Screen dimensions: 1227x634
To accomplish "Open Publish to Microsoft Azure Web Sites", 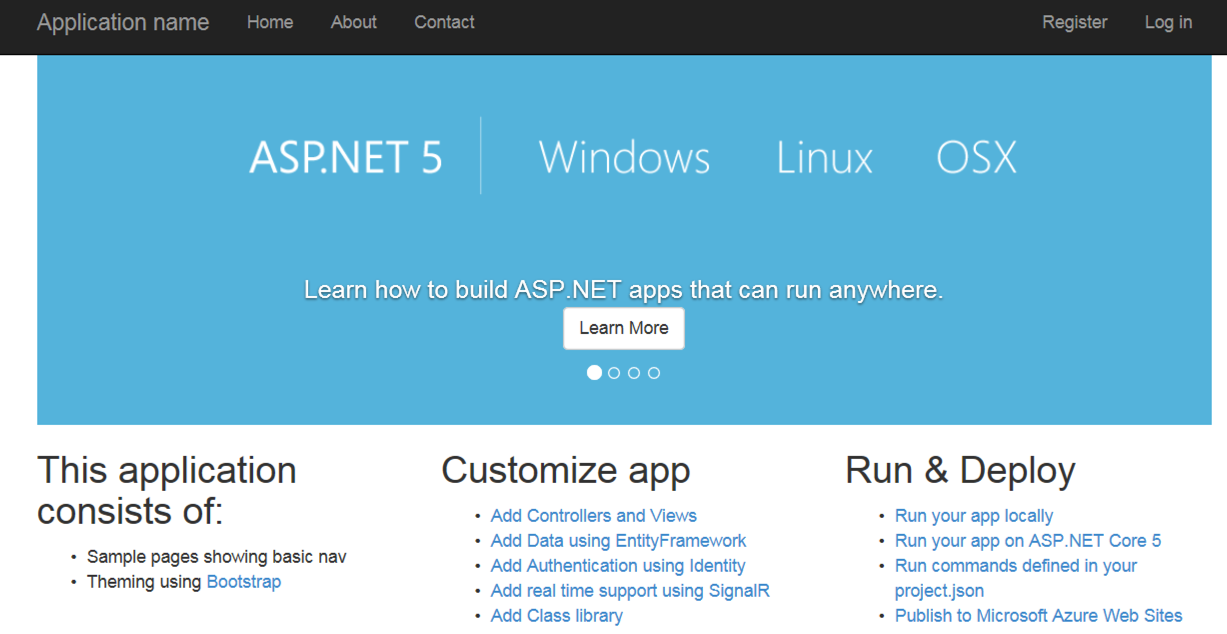I will [x=1039, y=616].
